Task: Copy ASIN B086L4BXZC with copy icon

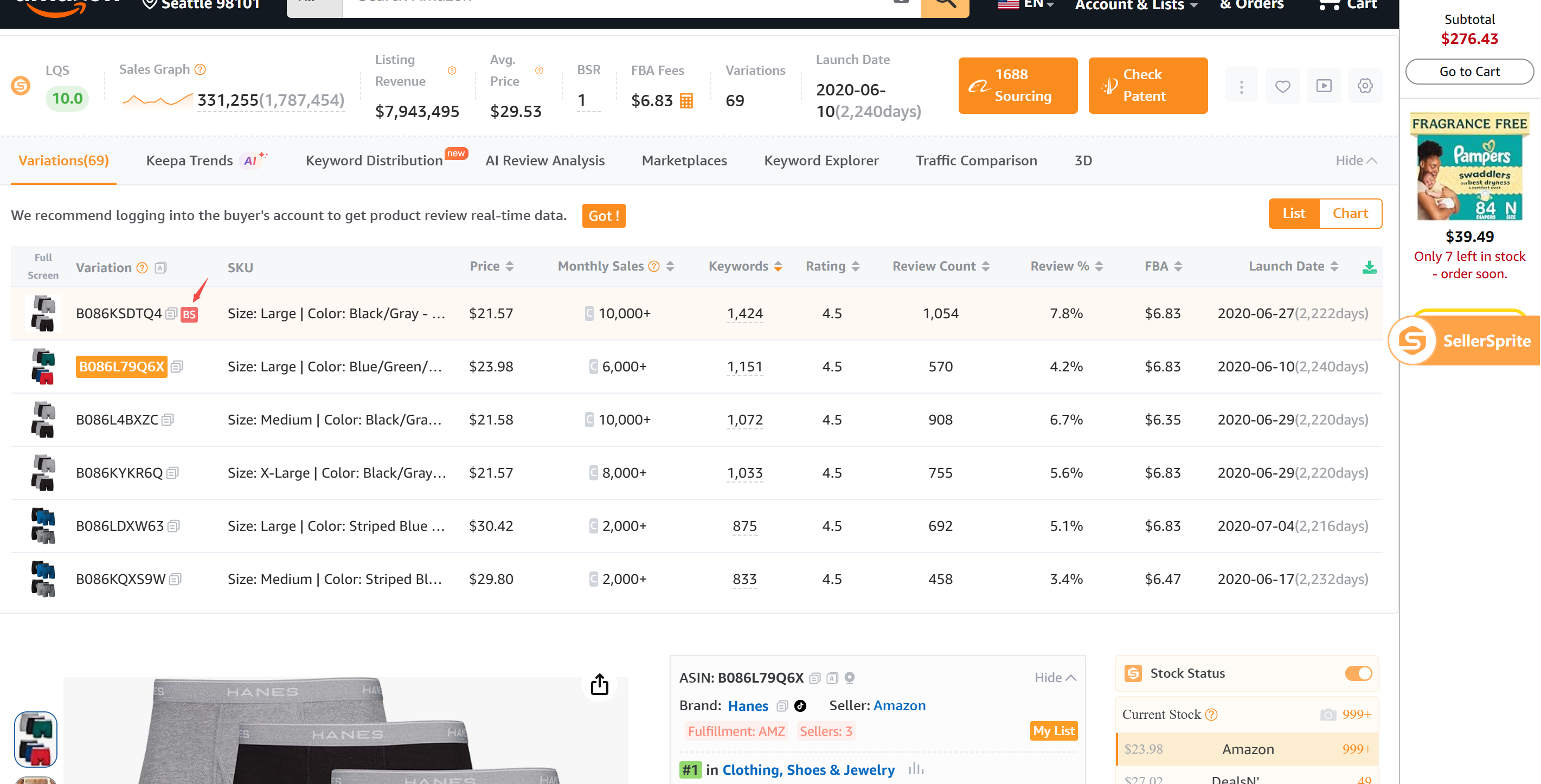Action: coord(168,420)
